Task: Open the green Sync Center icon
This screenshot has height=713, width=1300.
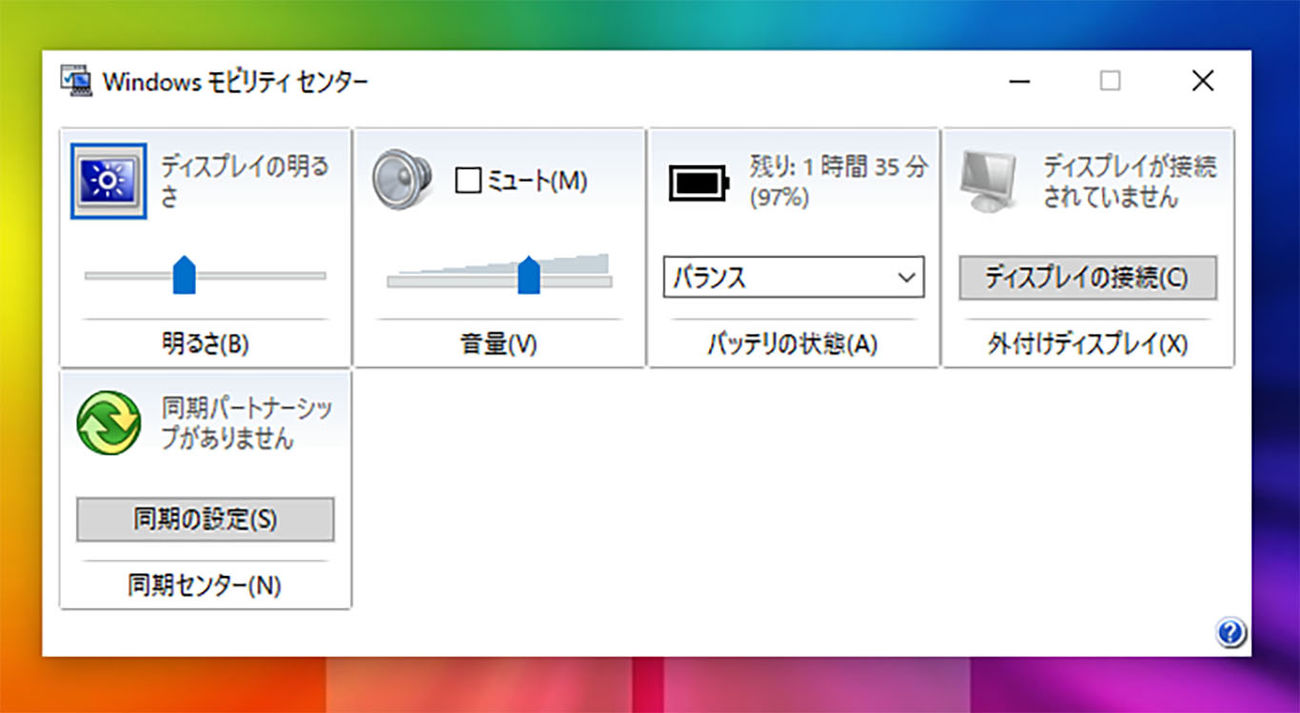Action: pos(108,424)
